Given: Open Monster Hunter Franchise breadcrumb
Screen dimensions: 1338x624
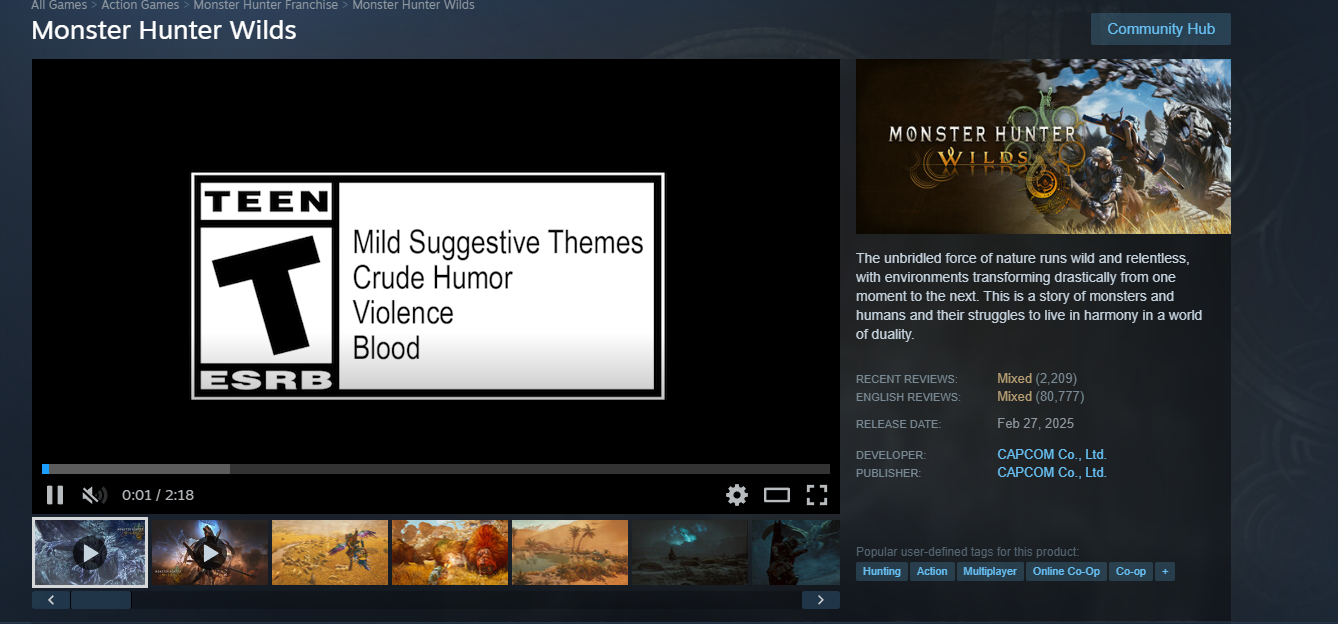Looking at the screenshot, I should [266, 5].
